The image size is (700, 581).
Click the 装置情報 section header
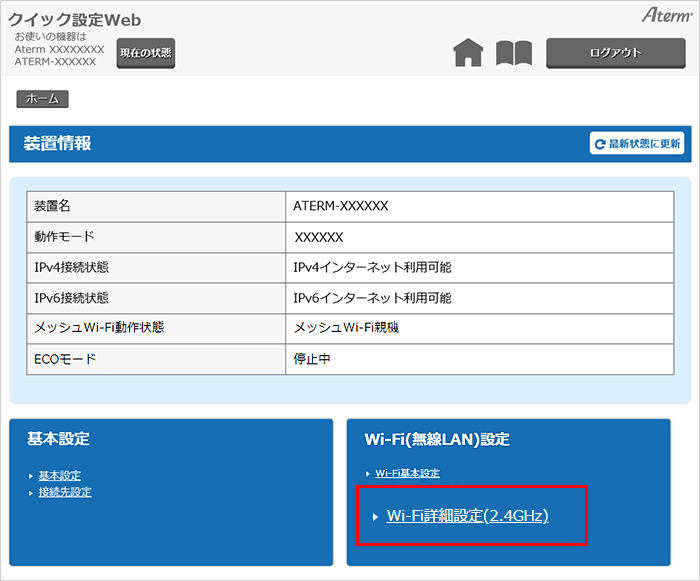point(57,144)
